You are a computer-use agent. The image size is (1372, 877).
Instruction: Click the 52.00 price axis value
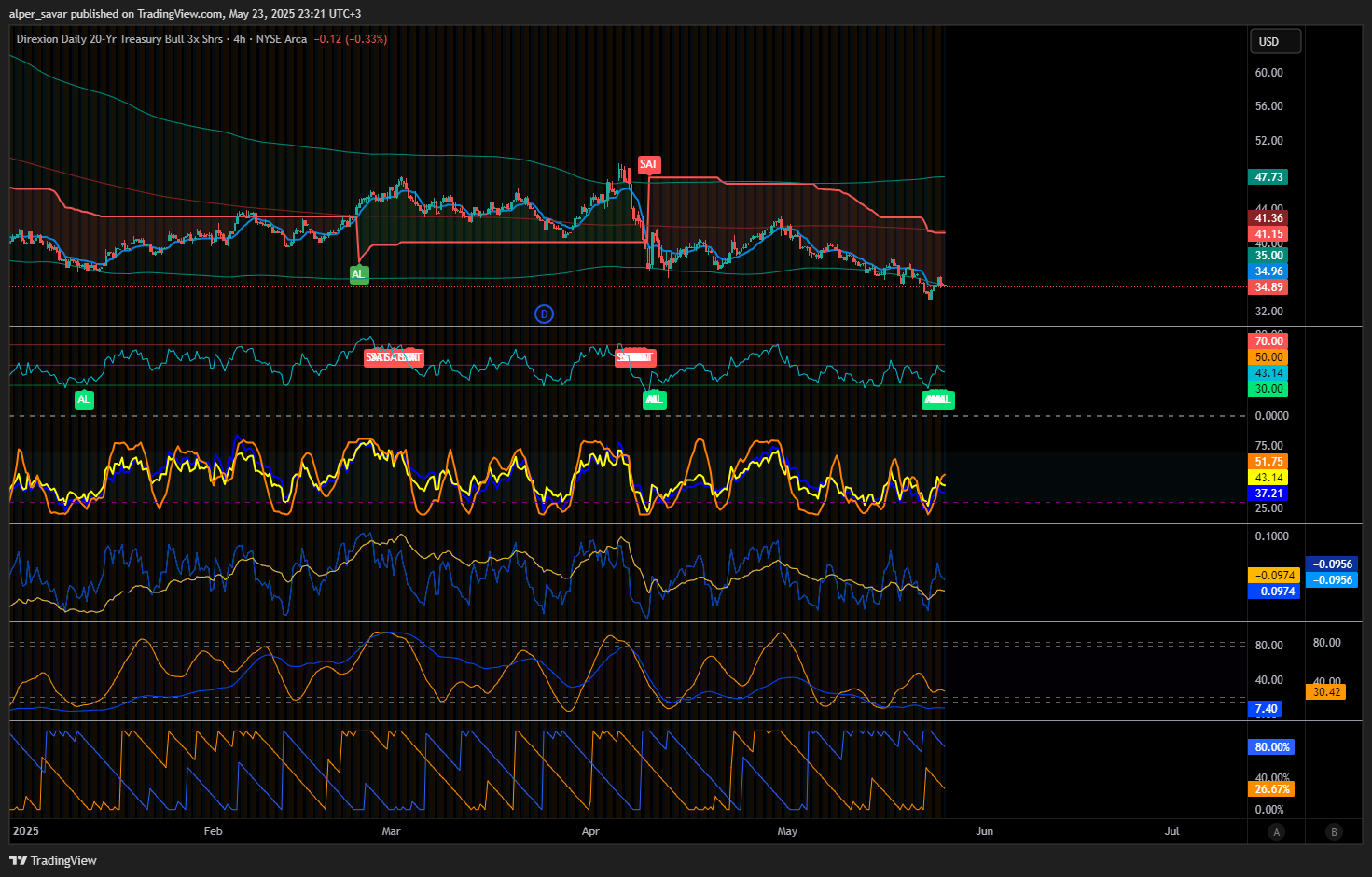(1268, 141)
